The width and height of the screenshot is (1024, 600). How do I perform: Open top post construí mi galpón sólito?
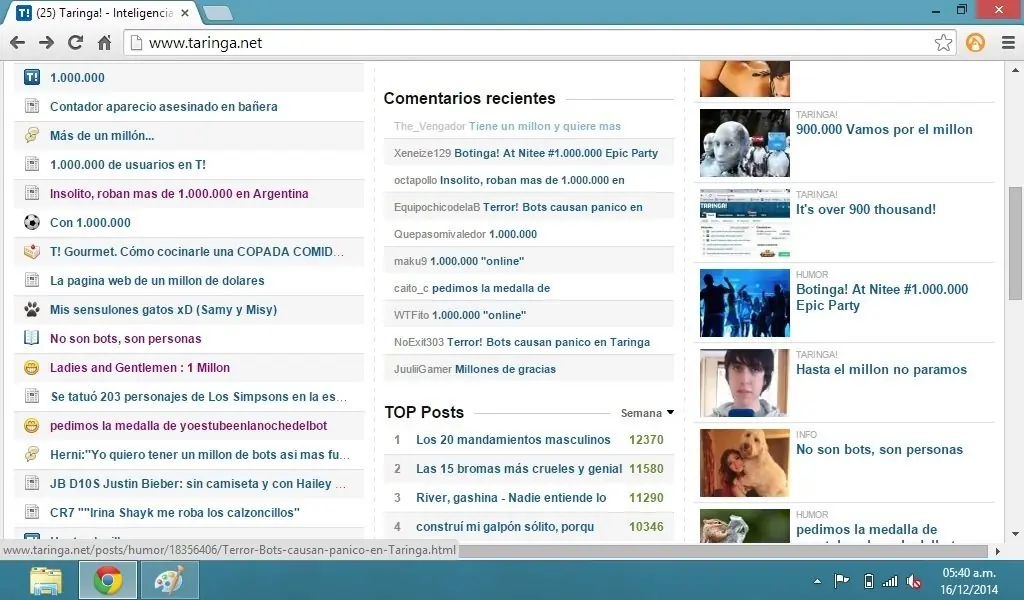point(505,526)
